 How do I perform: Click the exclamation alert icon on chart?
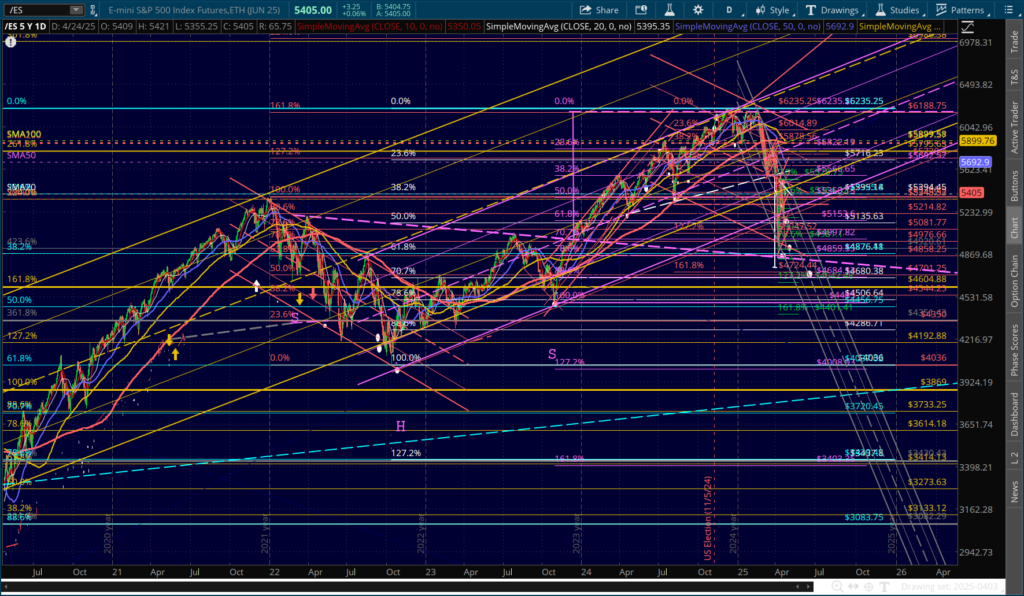[x=10, y=41]
